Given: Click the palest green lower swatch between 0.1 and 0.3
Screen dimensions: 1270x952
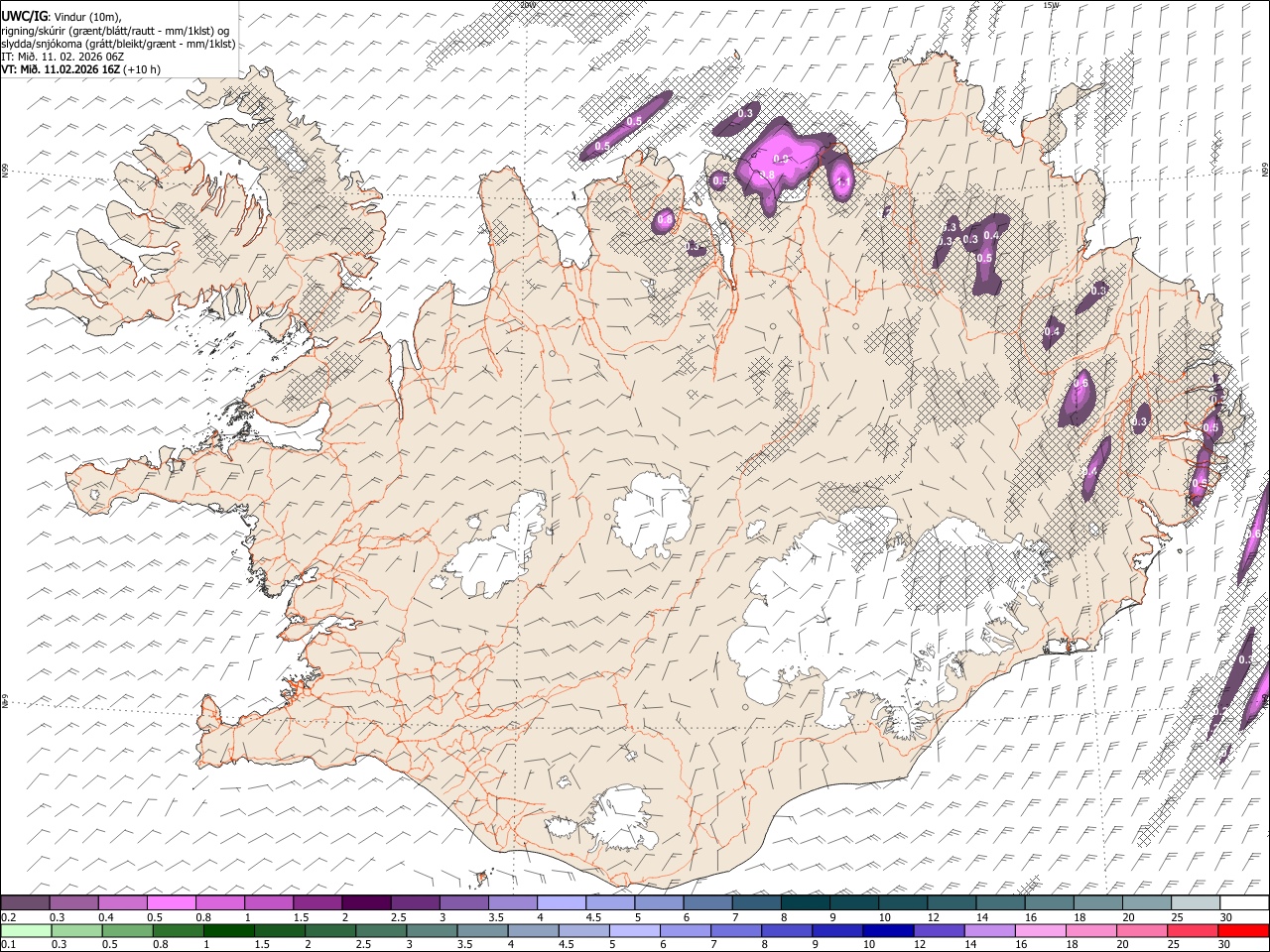Looking at the screenshot, I should coord(26,930).
